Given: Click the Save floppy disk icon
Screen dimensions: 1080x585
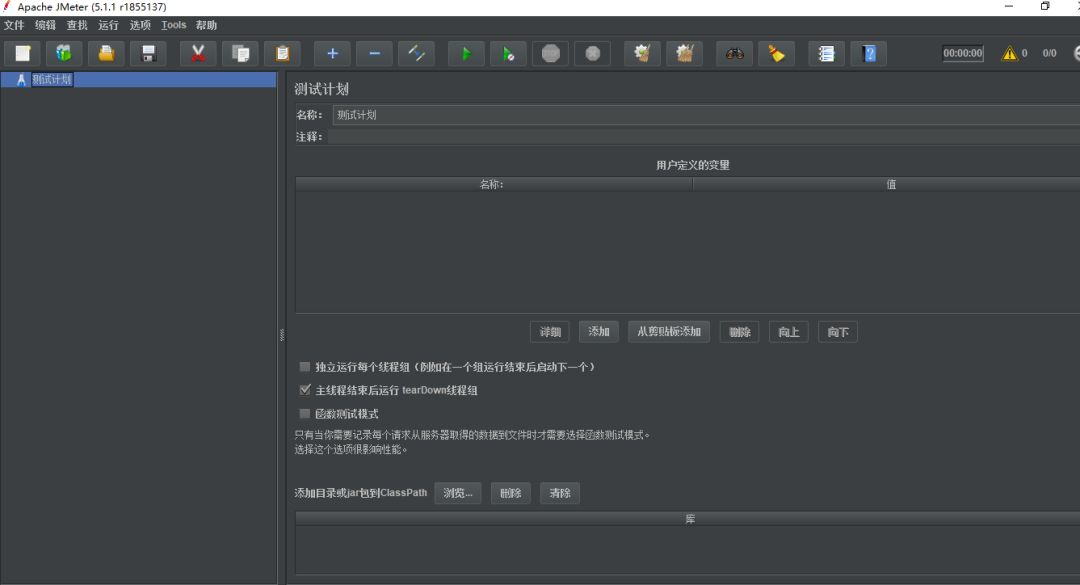Looking at the screenshot, I should point(148,54).
